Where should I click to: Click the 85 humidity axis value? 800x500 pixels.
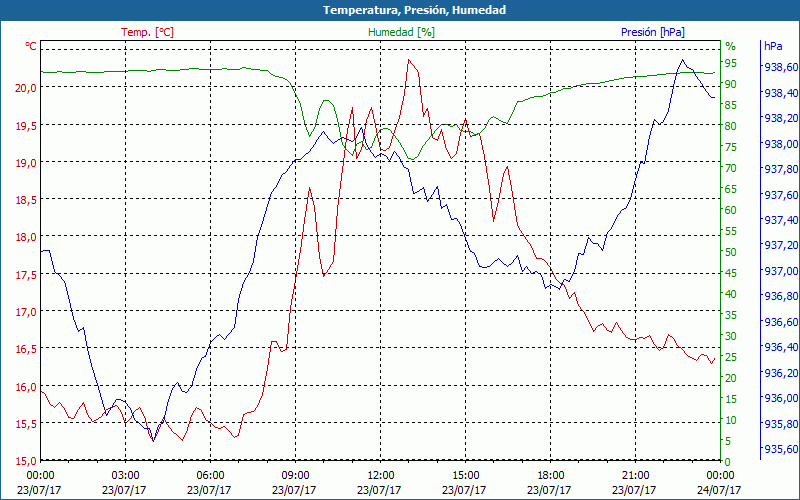click(731, 105)
